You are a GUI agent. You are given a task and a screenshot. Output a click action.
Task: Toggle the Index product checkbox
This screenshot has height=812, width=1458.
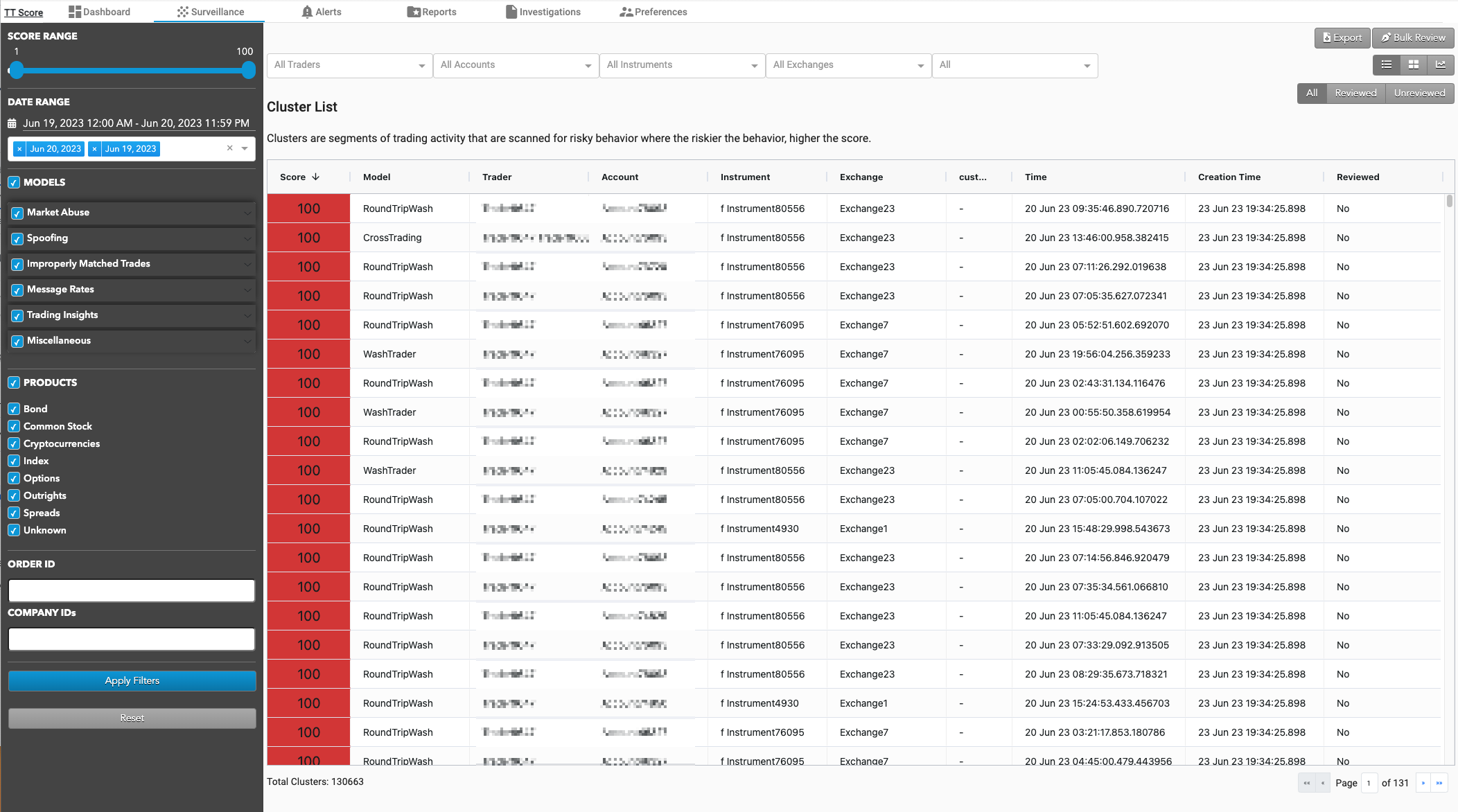coord(14,461)
